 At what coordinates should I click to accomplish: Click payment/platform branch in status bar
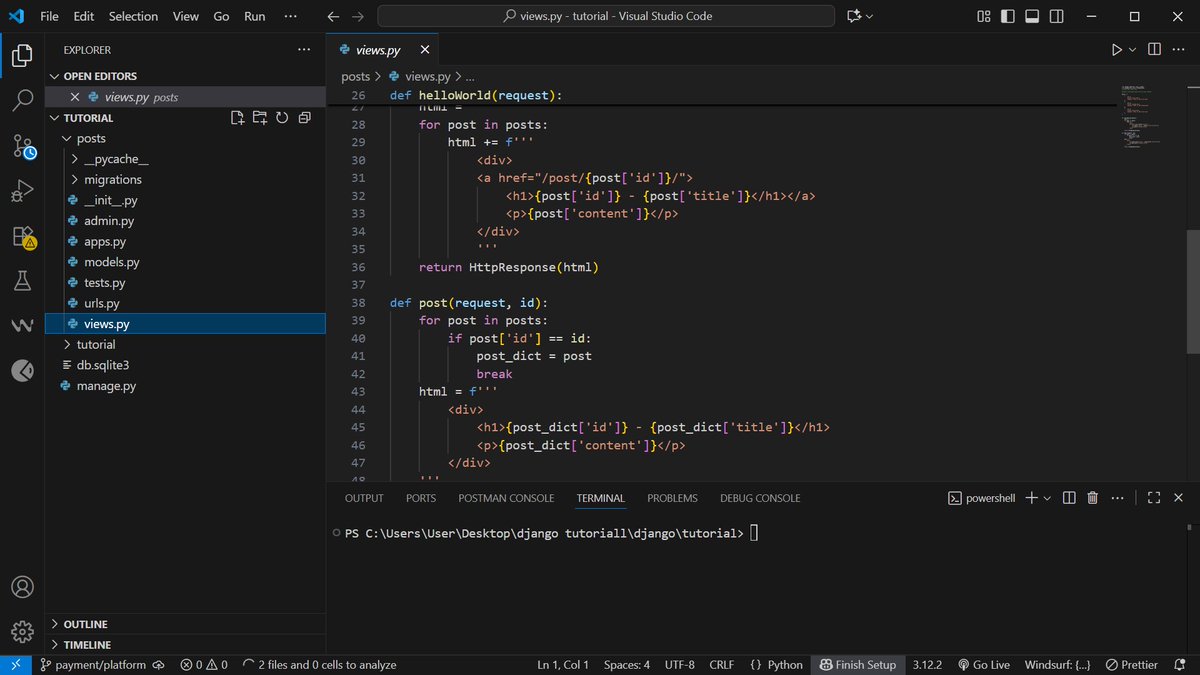[92, 665]
